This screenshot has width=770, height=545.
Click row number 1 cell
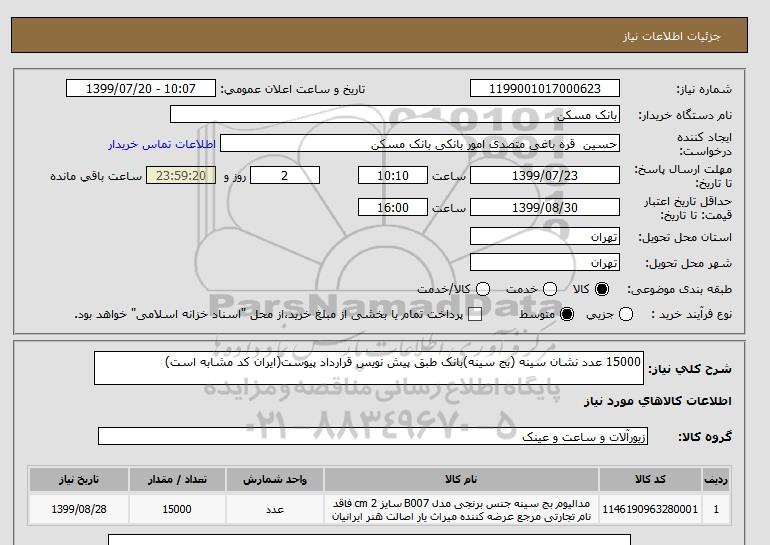point(716,510)
